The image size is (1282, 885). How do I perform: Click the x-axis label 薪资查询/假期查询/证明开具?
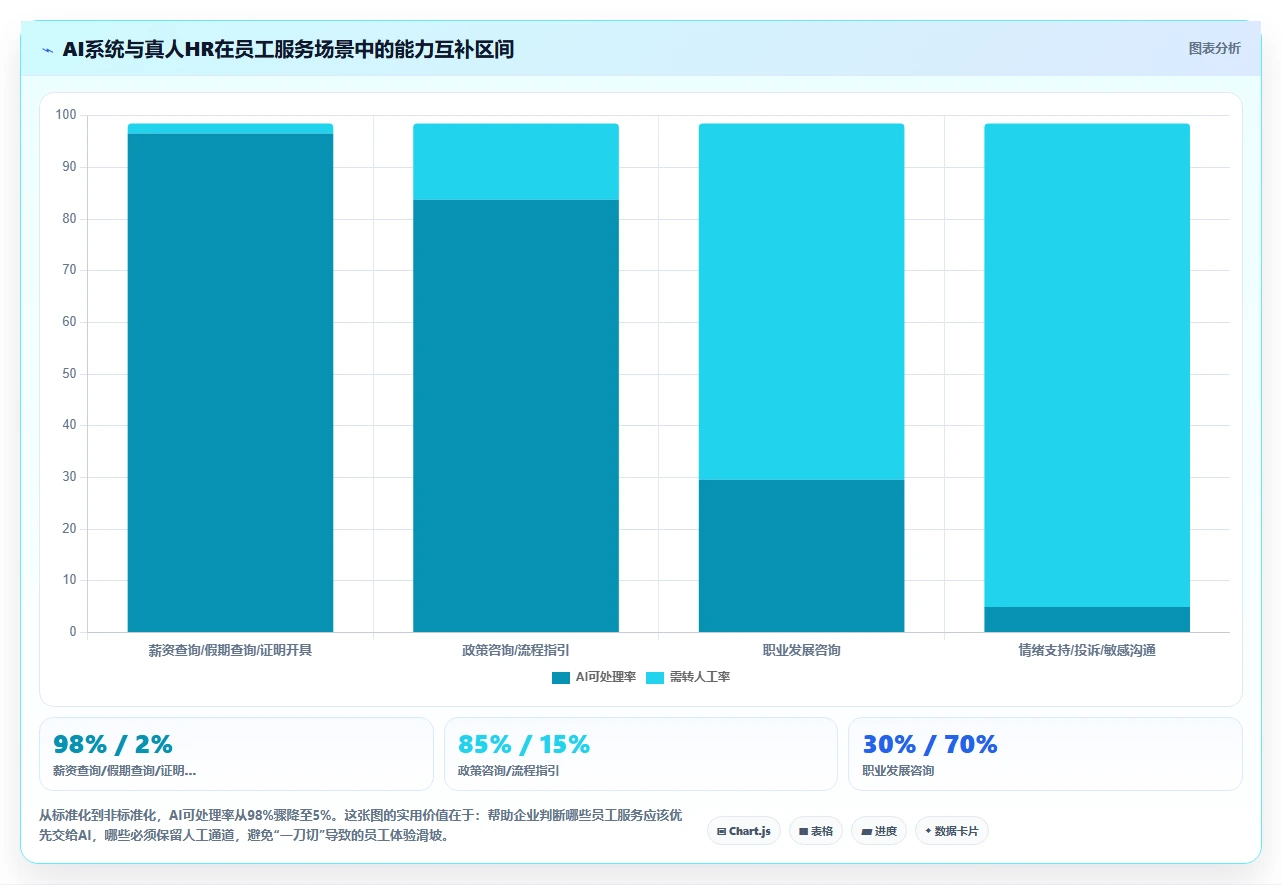click(x=230, y=650)
